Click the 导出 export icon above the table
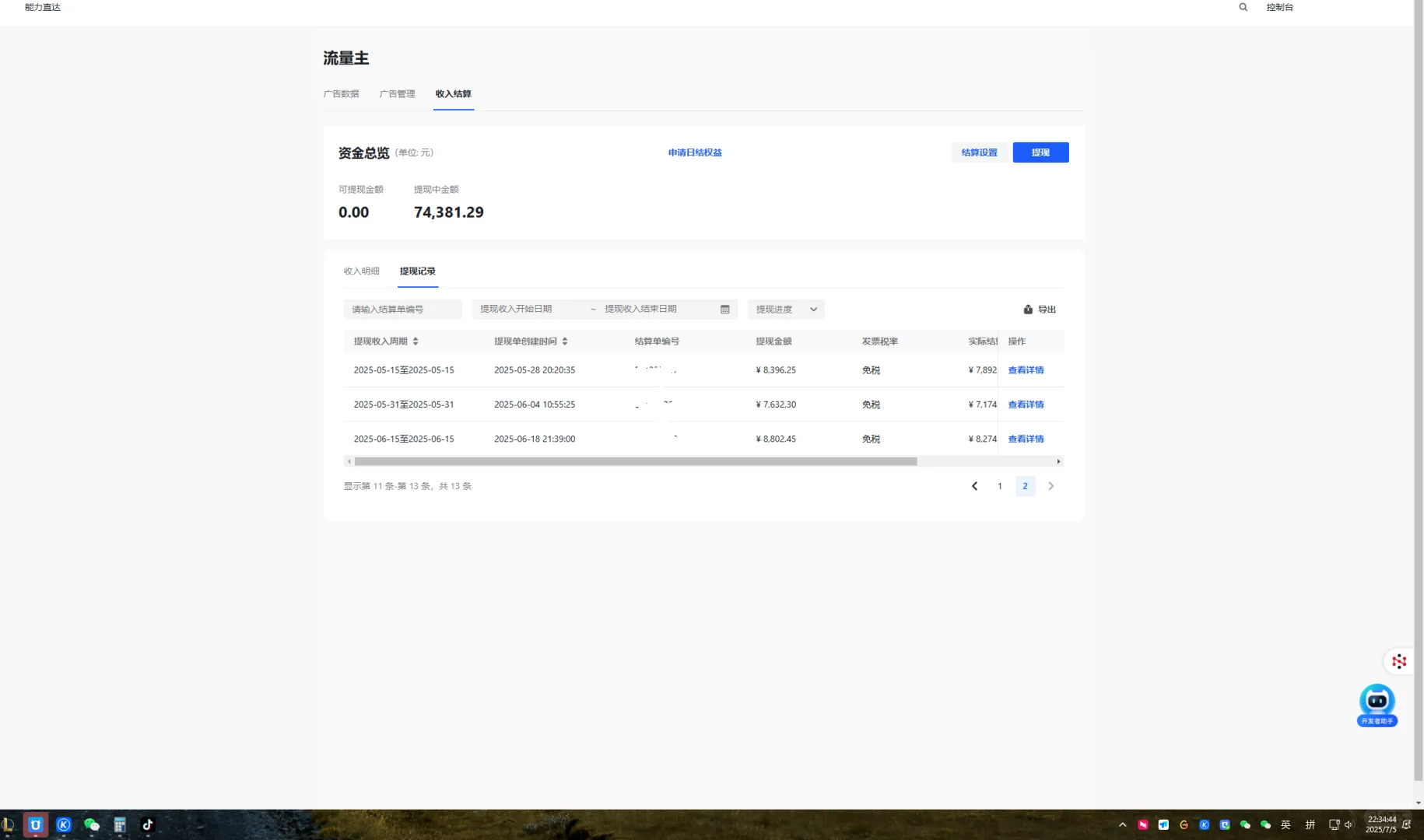This screenshot has height=840, width=1424. [1027, 309]
